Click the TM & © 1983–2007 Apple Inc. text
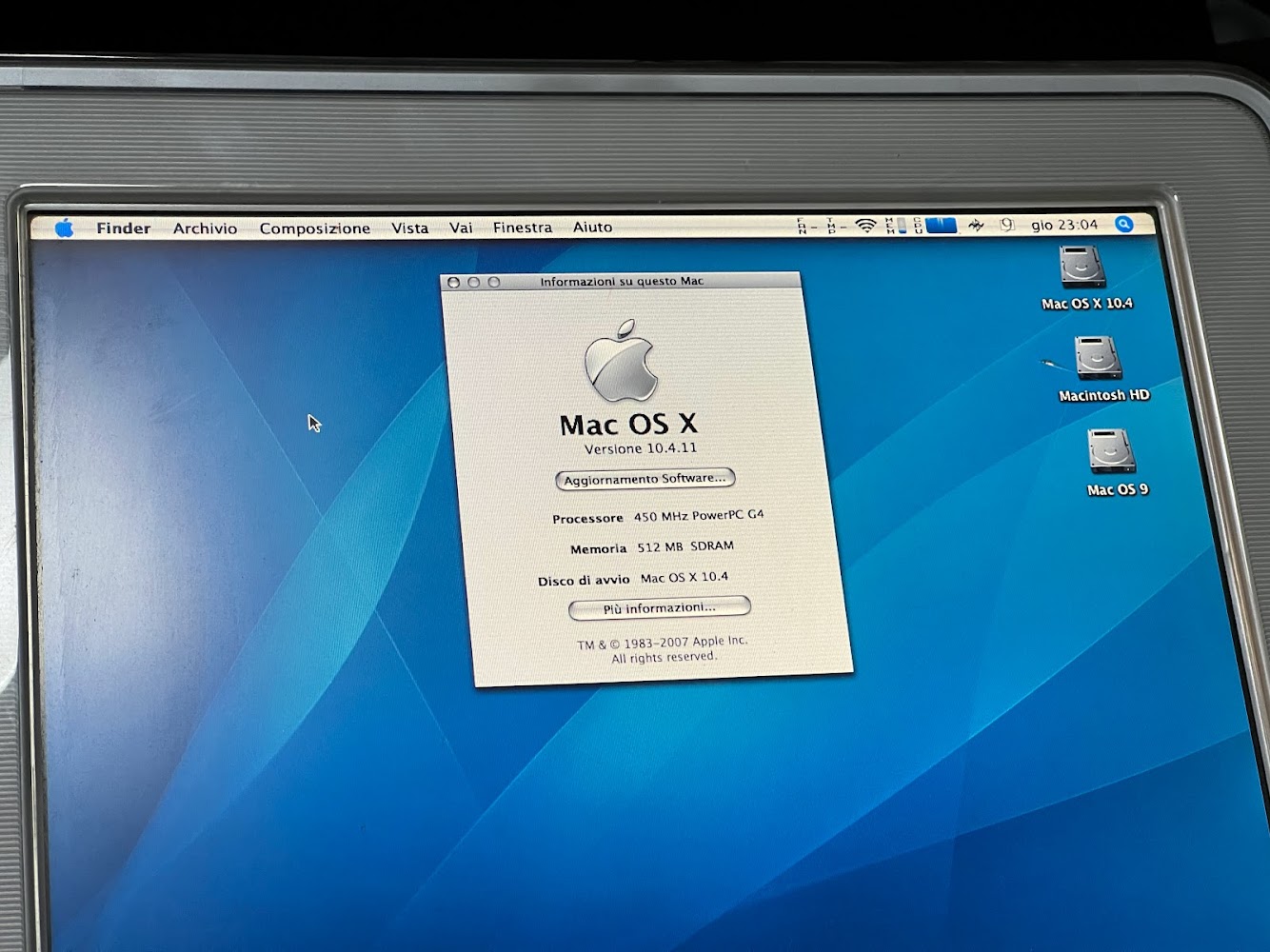 click(x=662, y=644)
